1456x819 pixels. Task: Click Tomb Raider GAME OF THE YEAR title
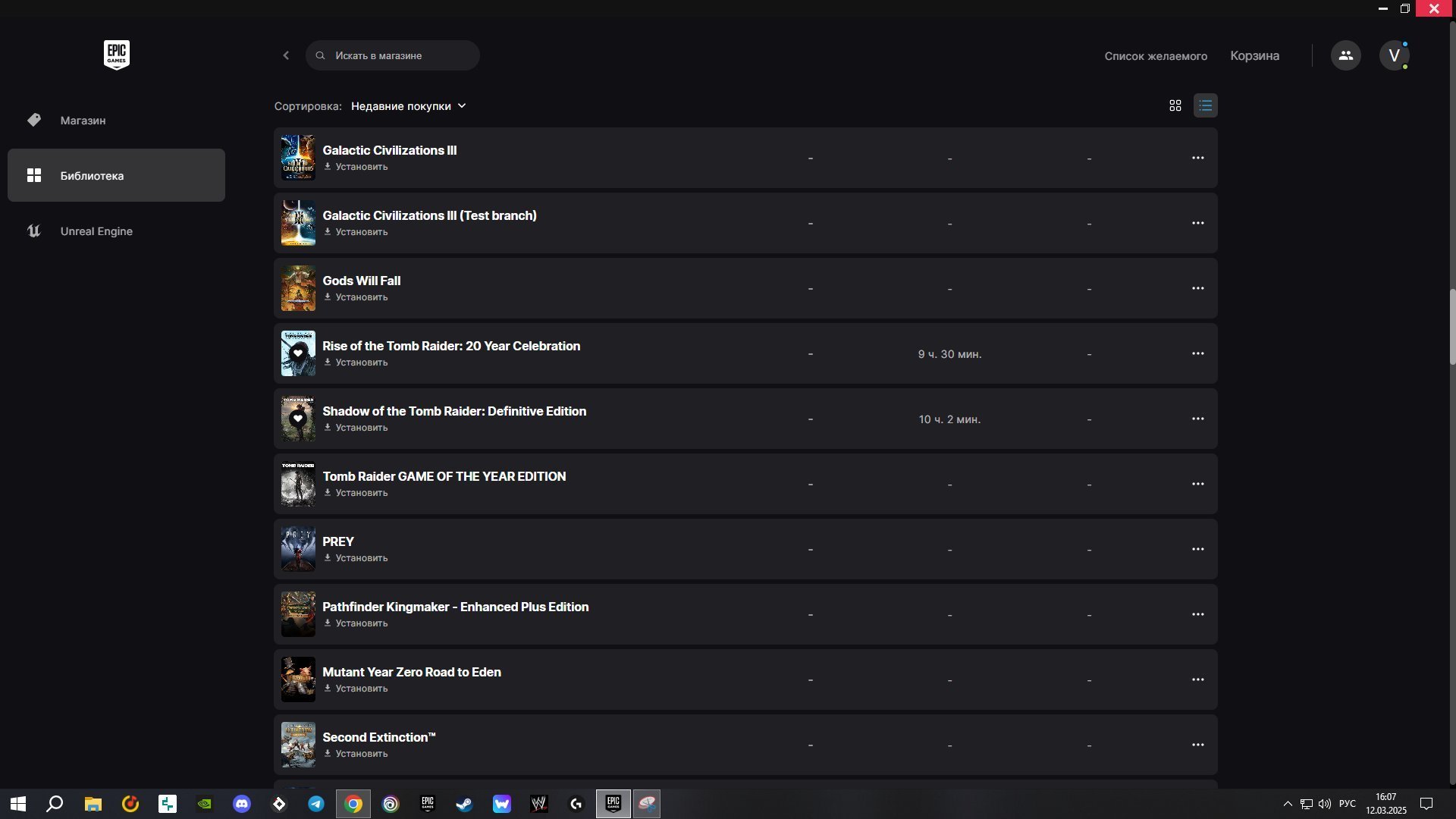[x=444, y=476]
